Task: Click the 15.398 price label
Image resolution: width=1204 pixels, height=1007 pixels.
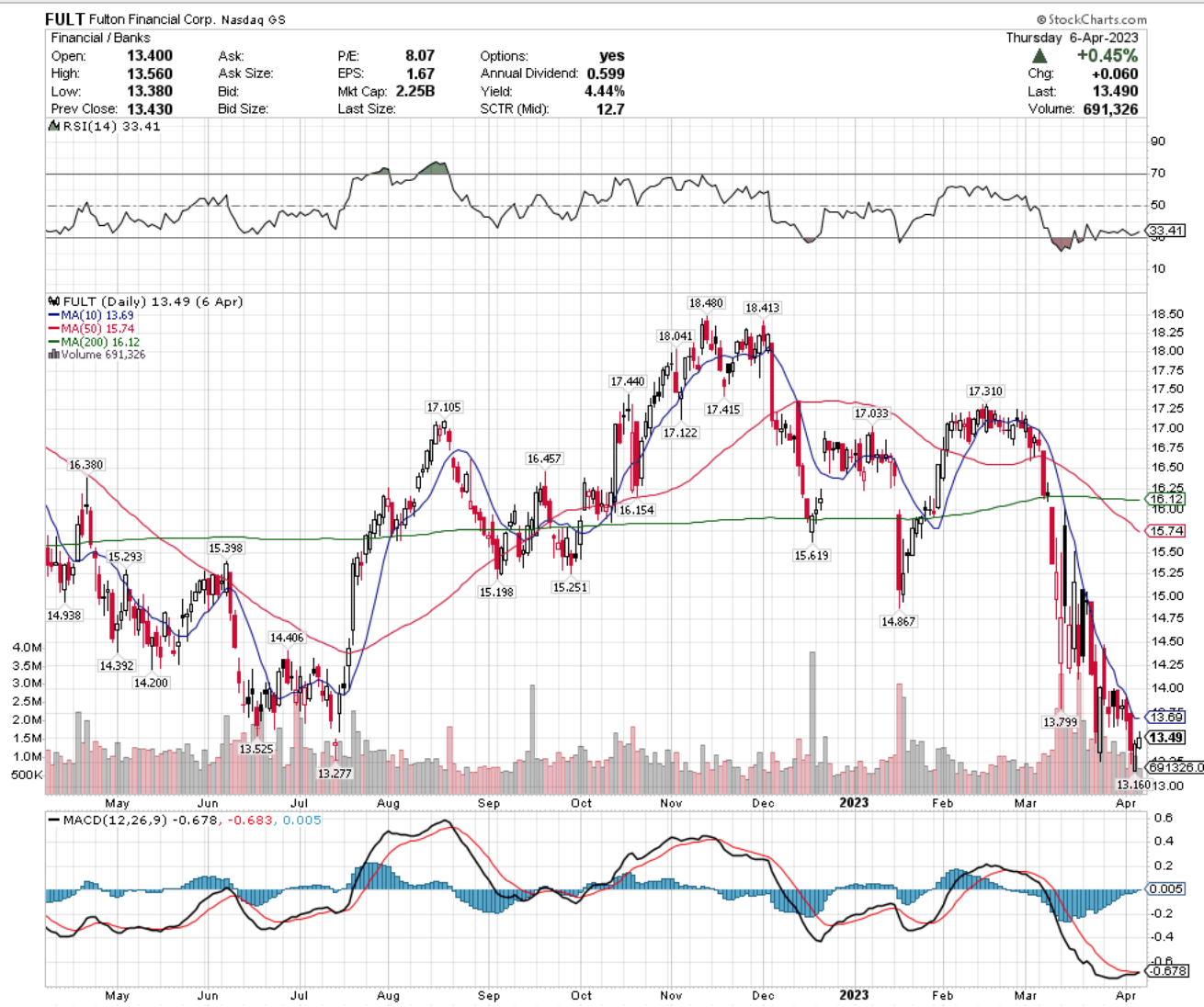Action: click(x=225, y=549)
